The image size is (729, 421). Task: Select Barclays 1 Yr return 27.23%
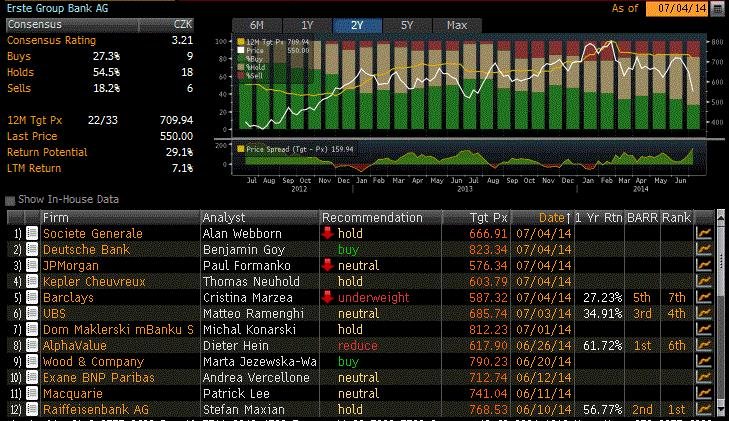[603, 297]
